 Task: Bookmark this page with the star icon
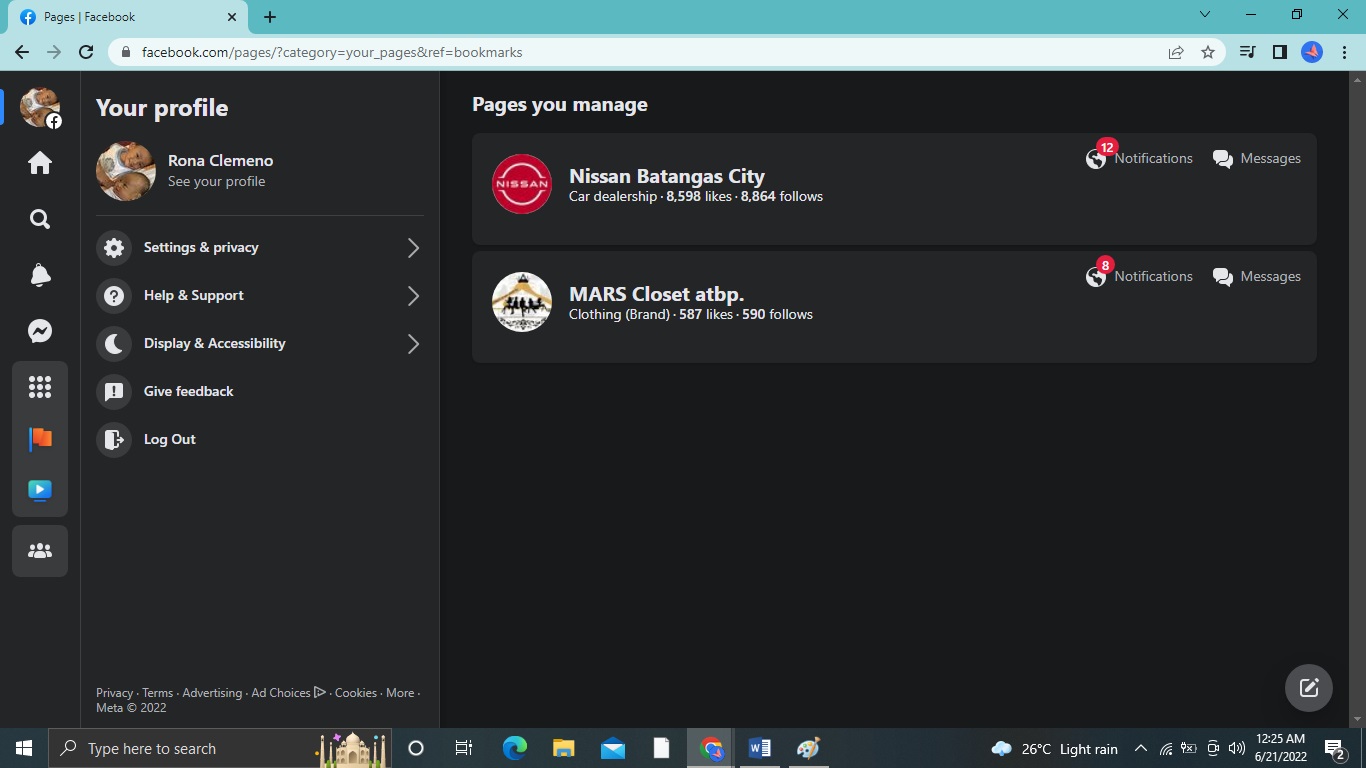[1208, 52]
